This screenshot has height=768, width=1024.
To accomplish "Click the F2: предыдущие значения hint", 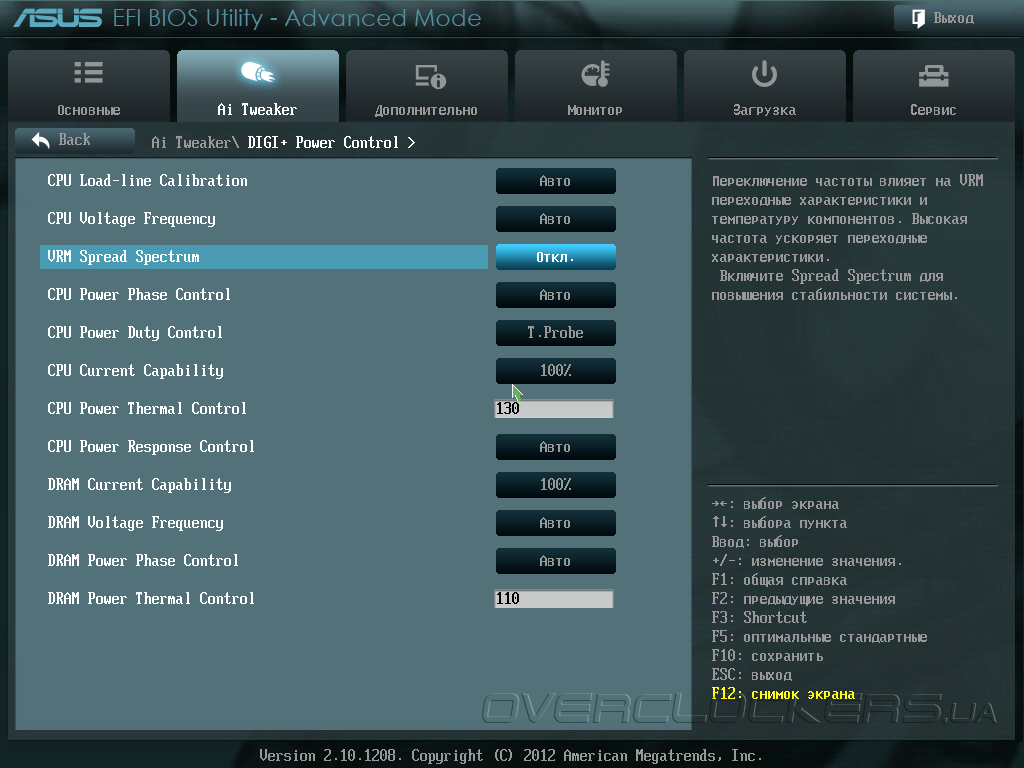I will 803,599.
